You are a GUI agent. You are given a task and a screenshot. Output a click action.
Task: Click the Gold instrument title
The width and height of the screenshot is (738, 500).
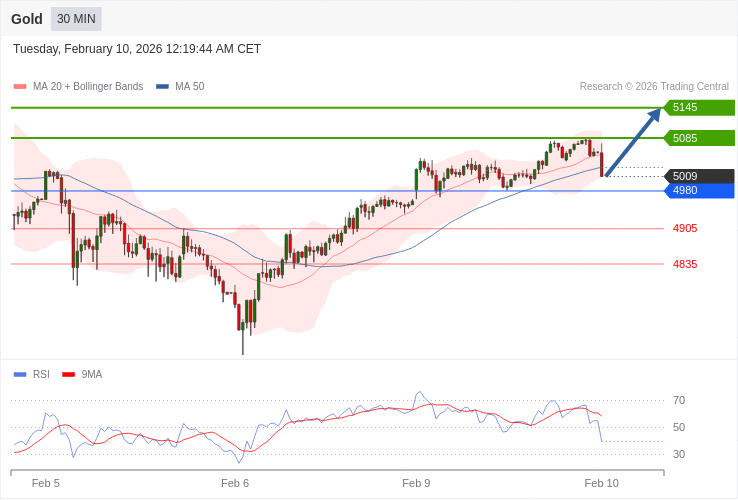(27, 19)
